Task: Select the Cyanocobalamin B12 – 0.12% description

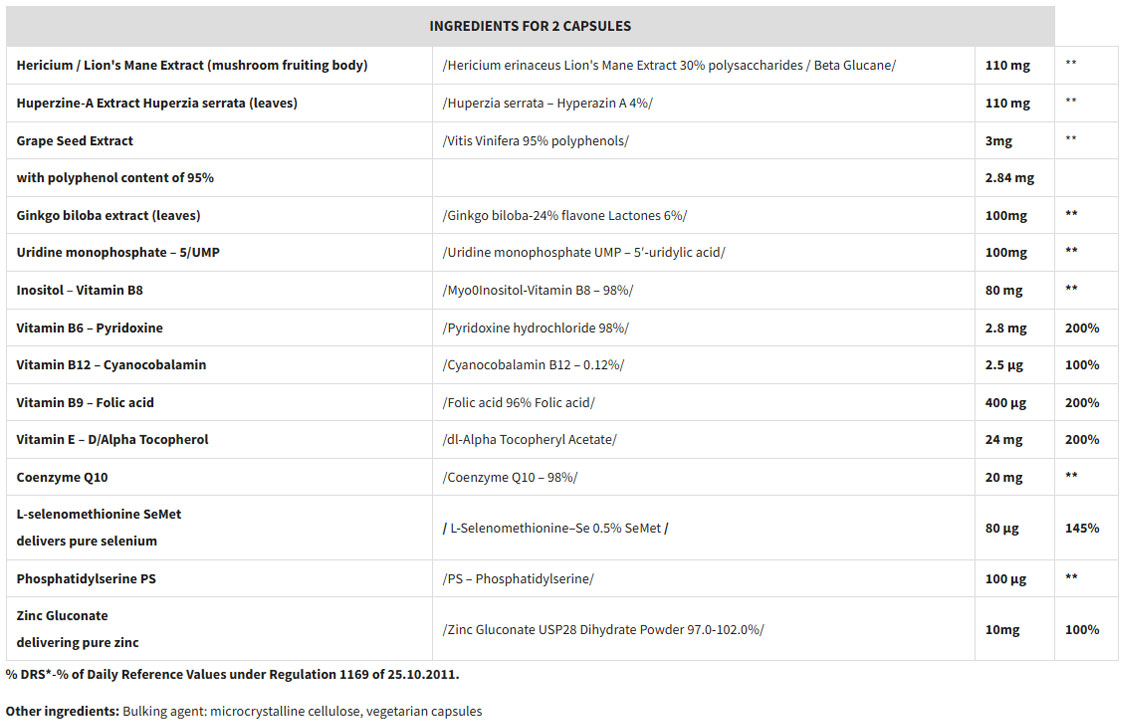Action: (533, 365)
